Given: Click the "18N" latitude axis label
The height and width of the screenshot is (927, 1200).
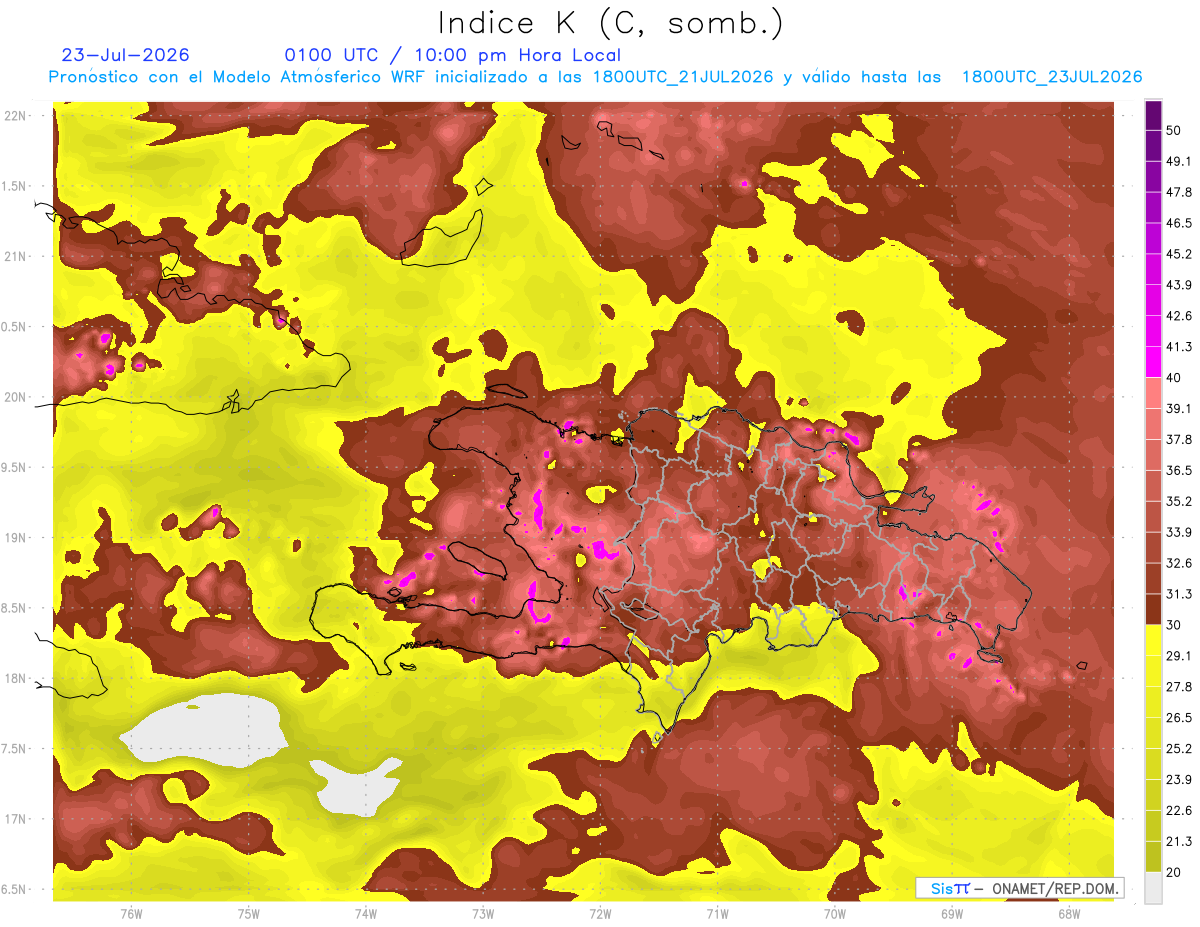Looking at the screenshot, I should point(14,679).
